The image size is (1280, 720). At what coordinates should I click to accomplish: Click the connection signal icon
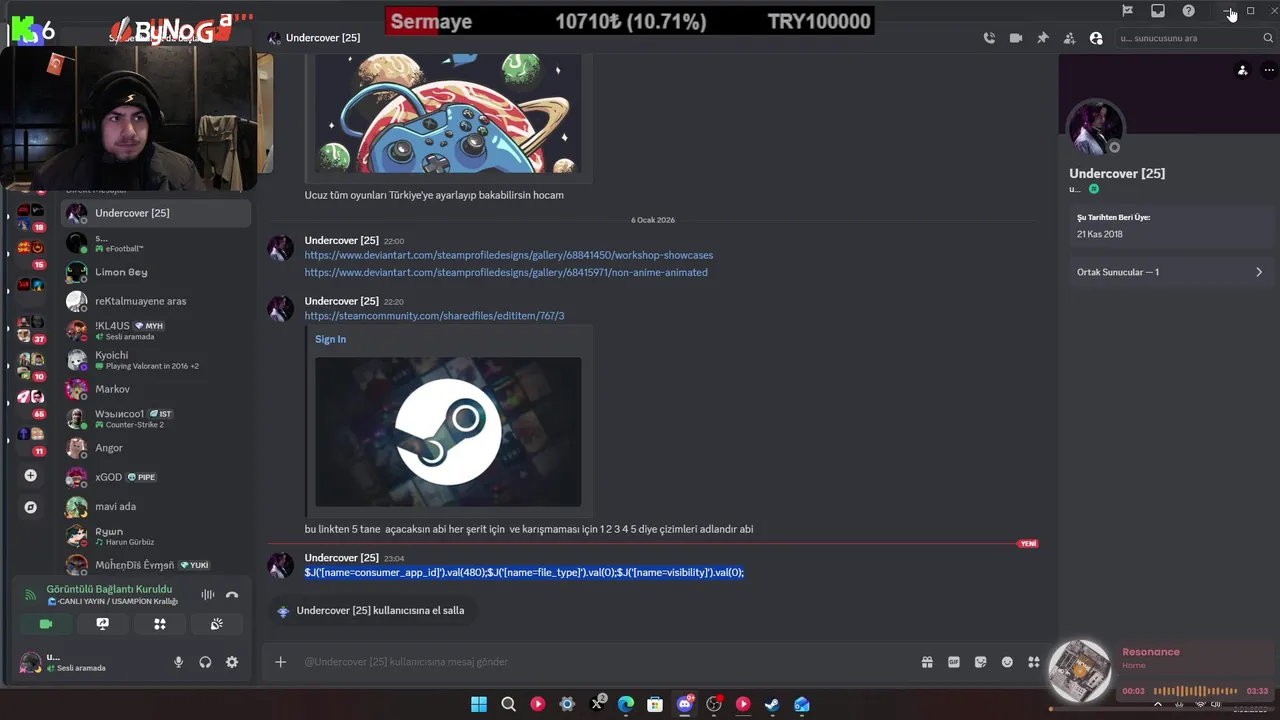pos(30,595)
